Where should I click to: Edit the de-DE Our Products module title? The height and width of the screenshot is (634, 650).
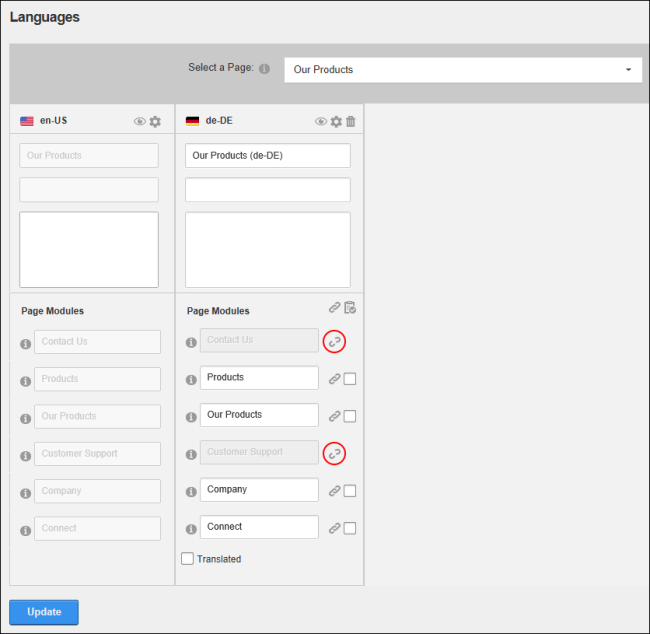(x=260, y=415)
